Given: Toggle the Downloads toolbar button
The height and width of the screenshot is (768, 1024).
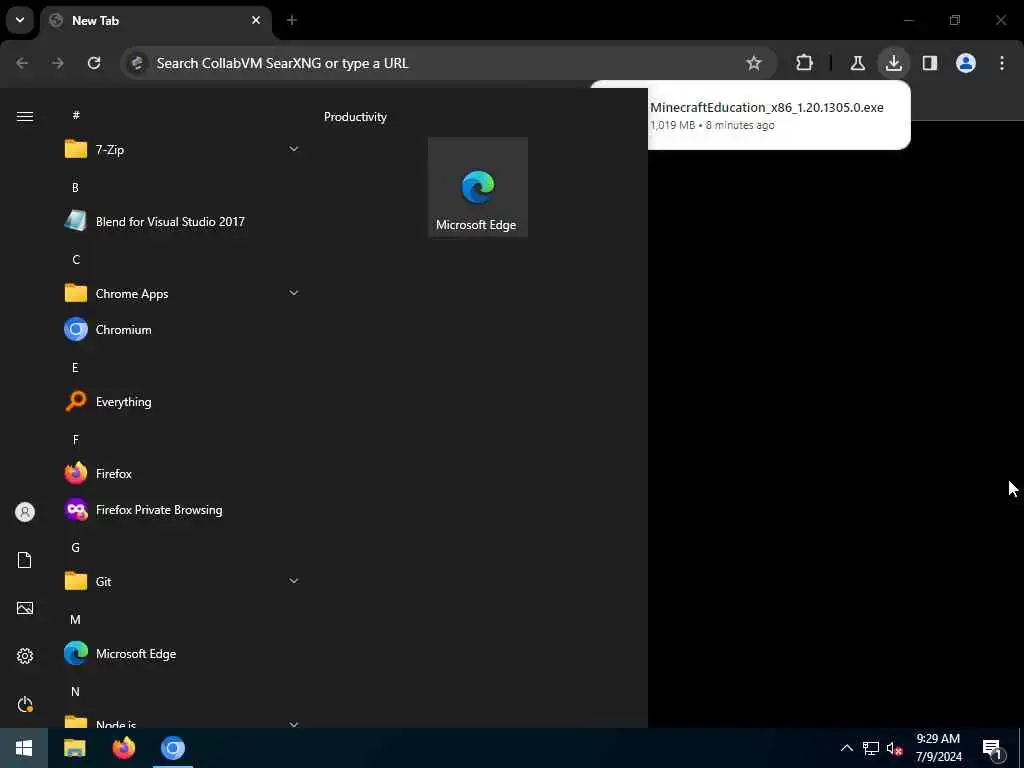Looking at the screenshot, I should click(x=893, y=63).
